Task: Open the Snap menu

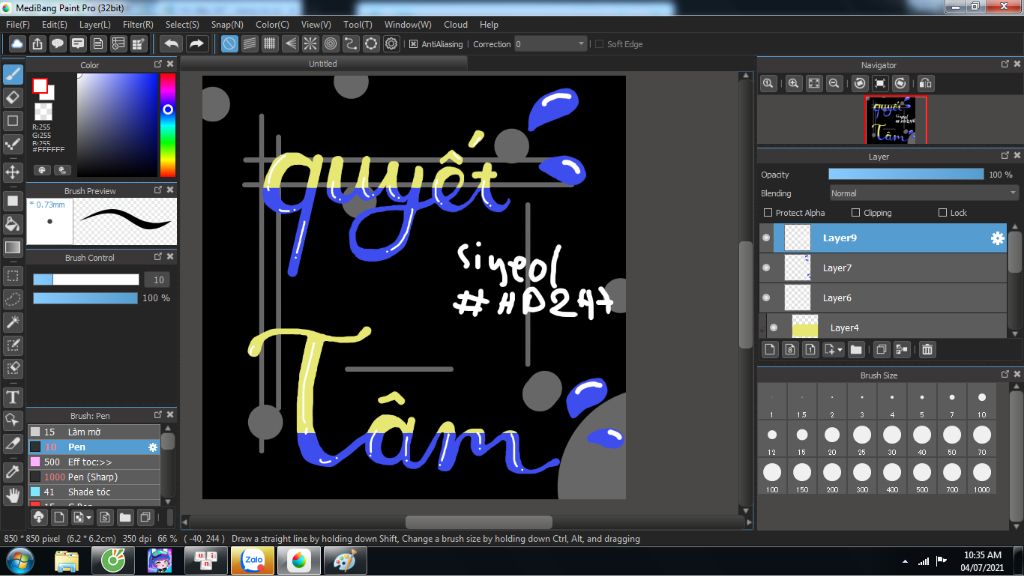Action: [x=227, y=24]
